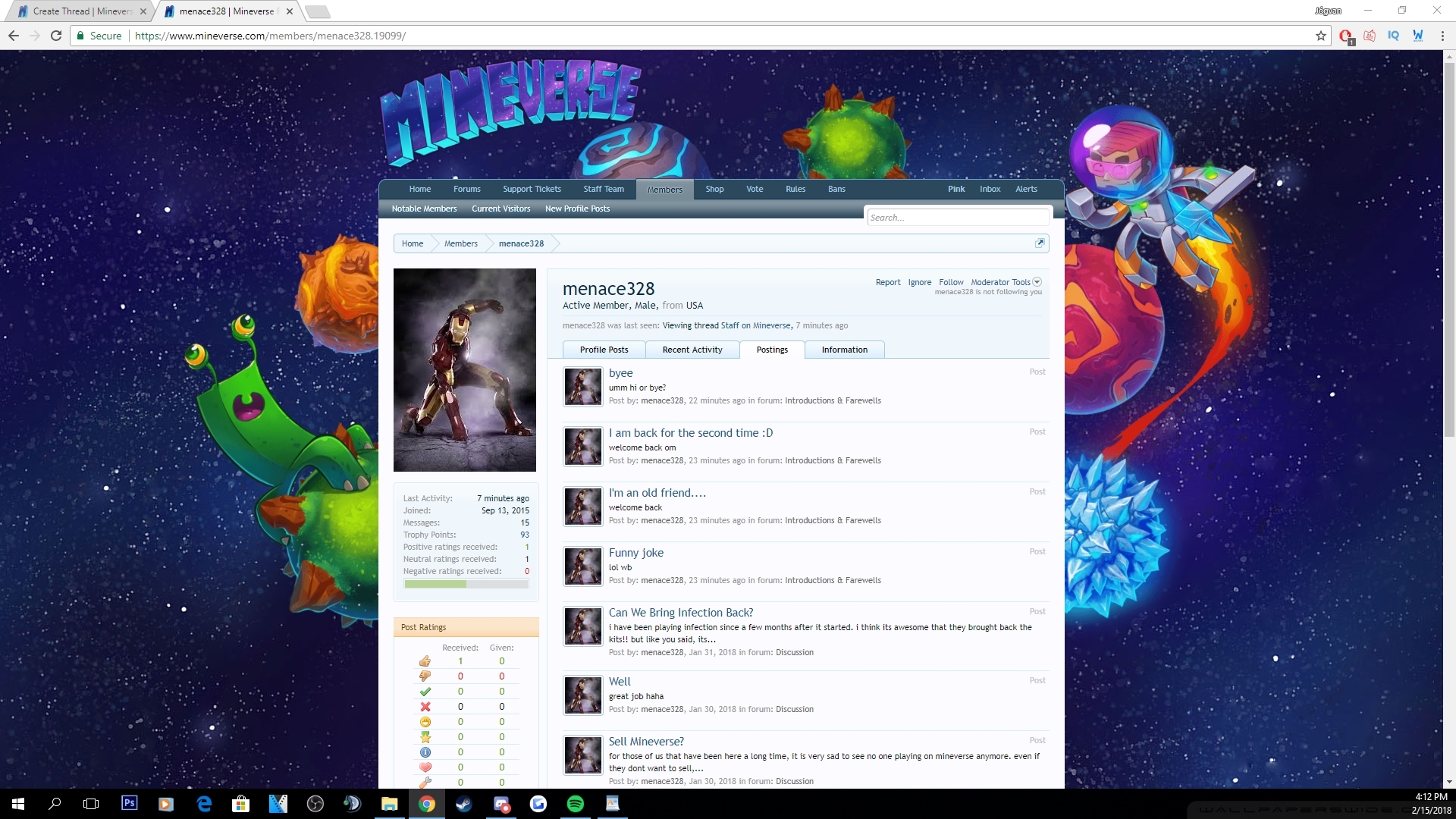
Task: Open the Pink user account menu
Action: (x=955, y=189)
